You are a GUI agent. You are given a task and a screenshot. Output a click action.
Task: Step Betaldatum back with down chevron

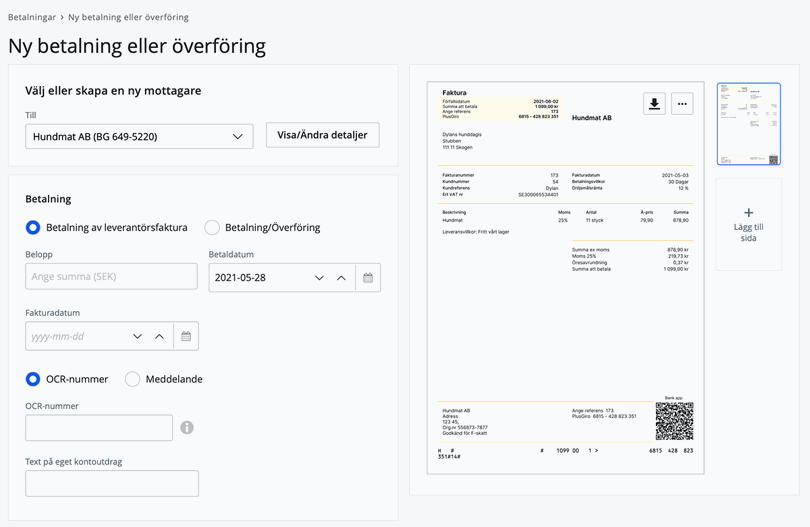tap(319, 278)
